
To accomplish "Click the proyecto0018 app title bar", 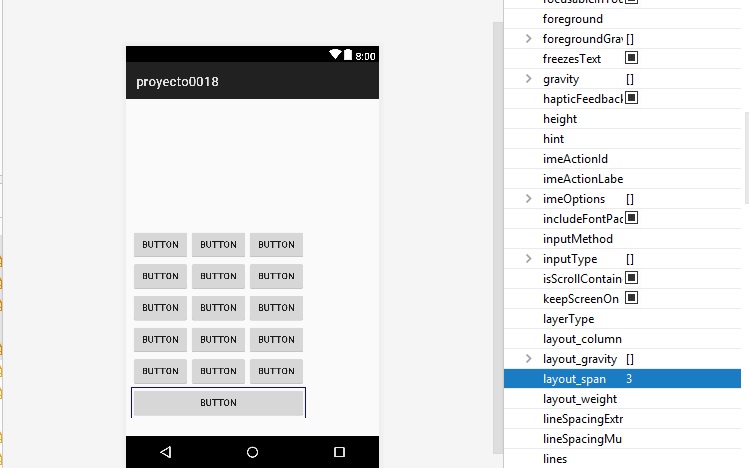I will tap(252, 82).
